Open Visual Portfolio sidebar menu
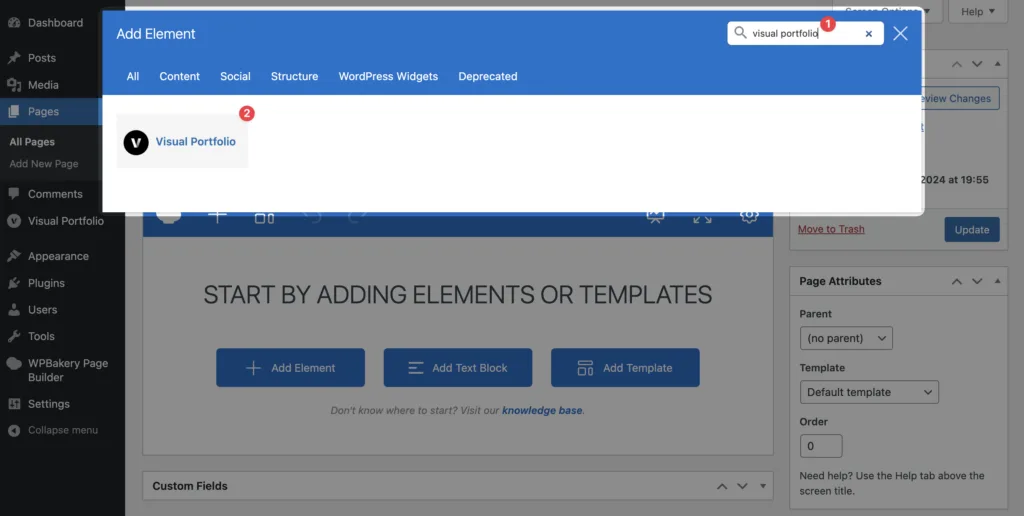This screenshot has width=1024, height=516. (56, 221)
